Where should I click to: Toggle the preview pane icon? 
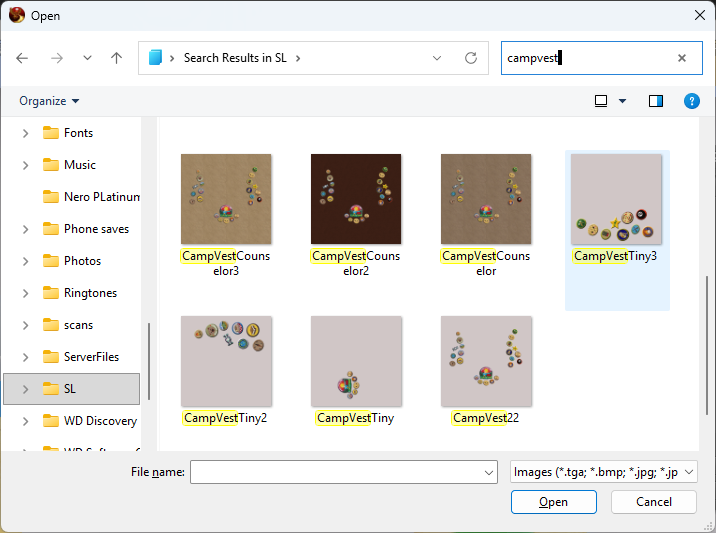coord(656,101)
